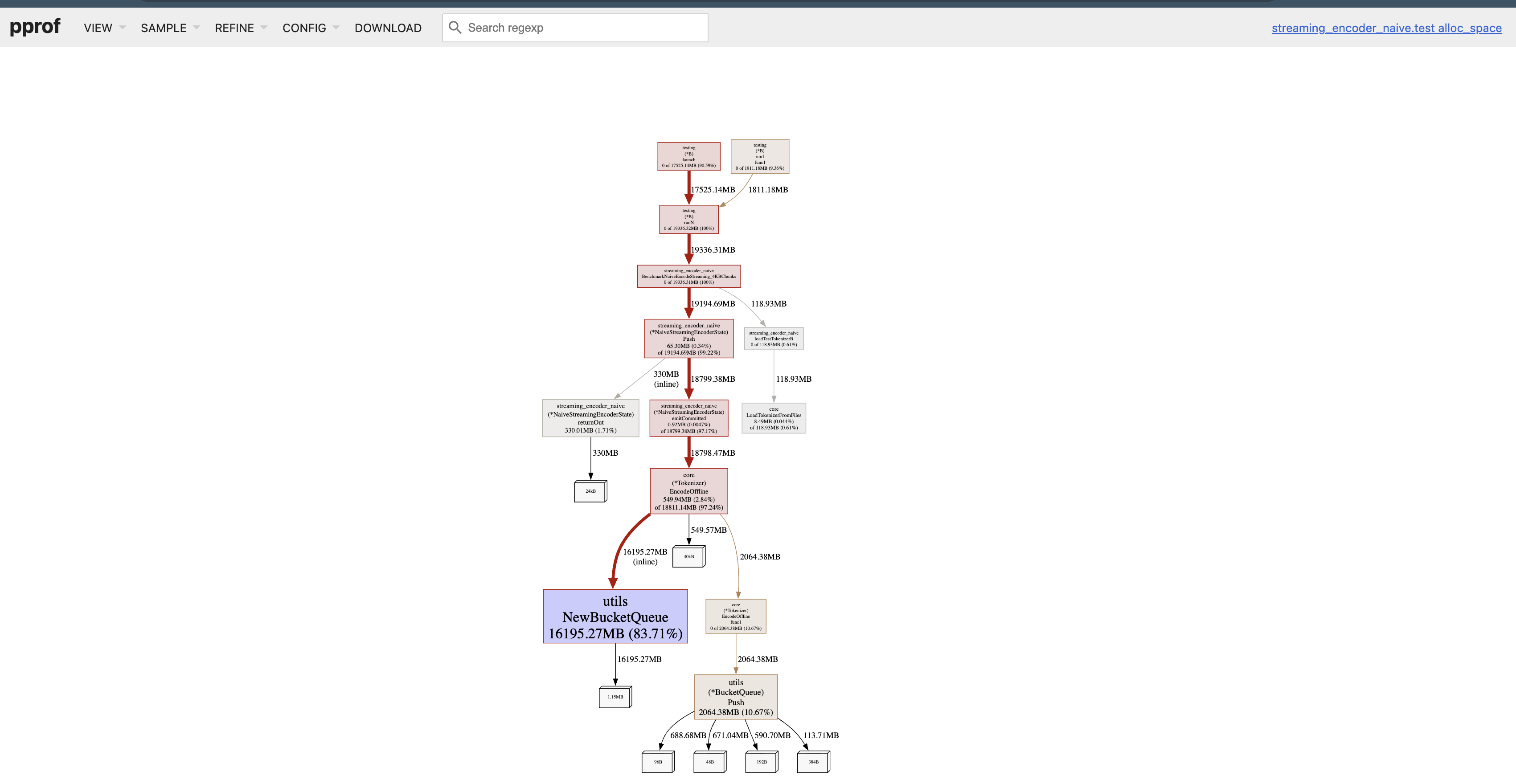The width and height of the screenshot is (1516, 784).
Task: Select the testing runN node
Action: click(689, 219)
